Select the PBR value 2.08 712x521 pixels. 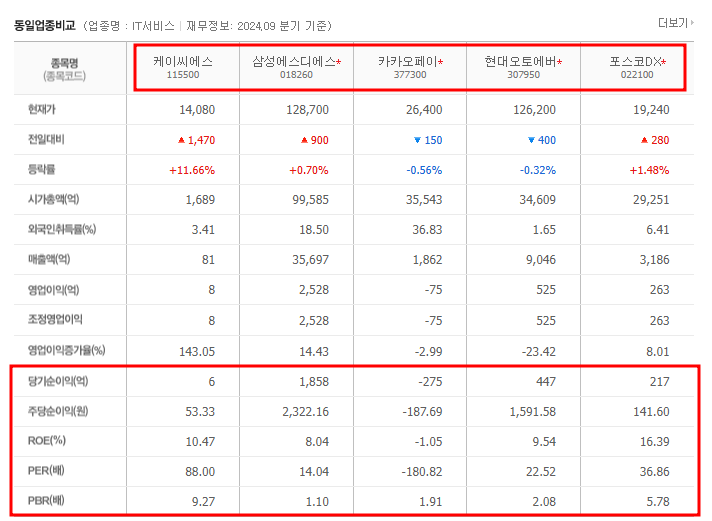click(544, 502)
